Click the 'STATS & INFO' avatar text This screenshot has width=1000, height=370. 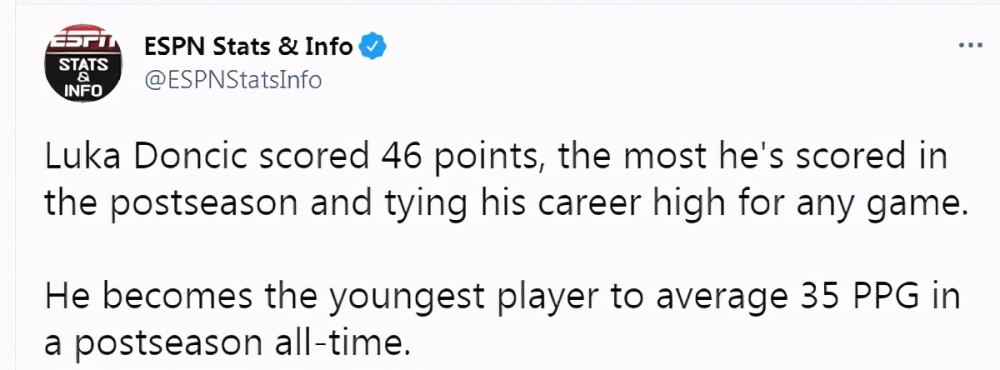pos(83,78)
